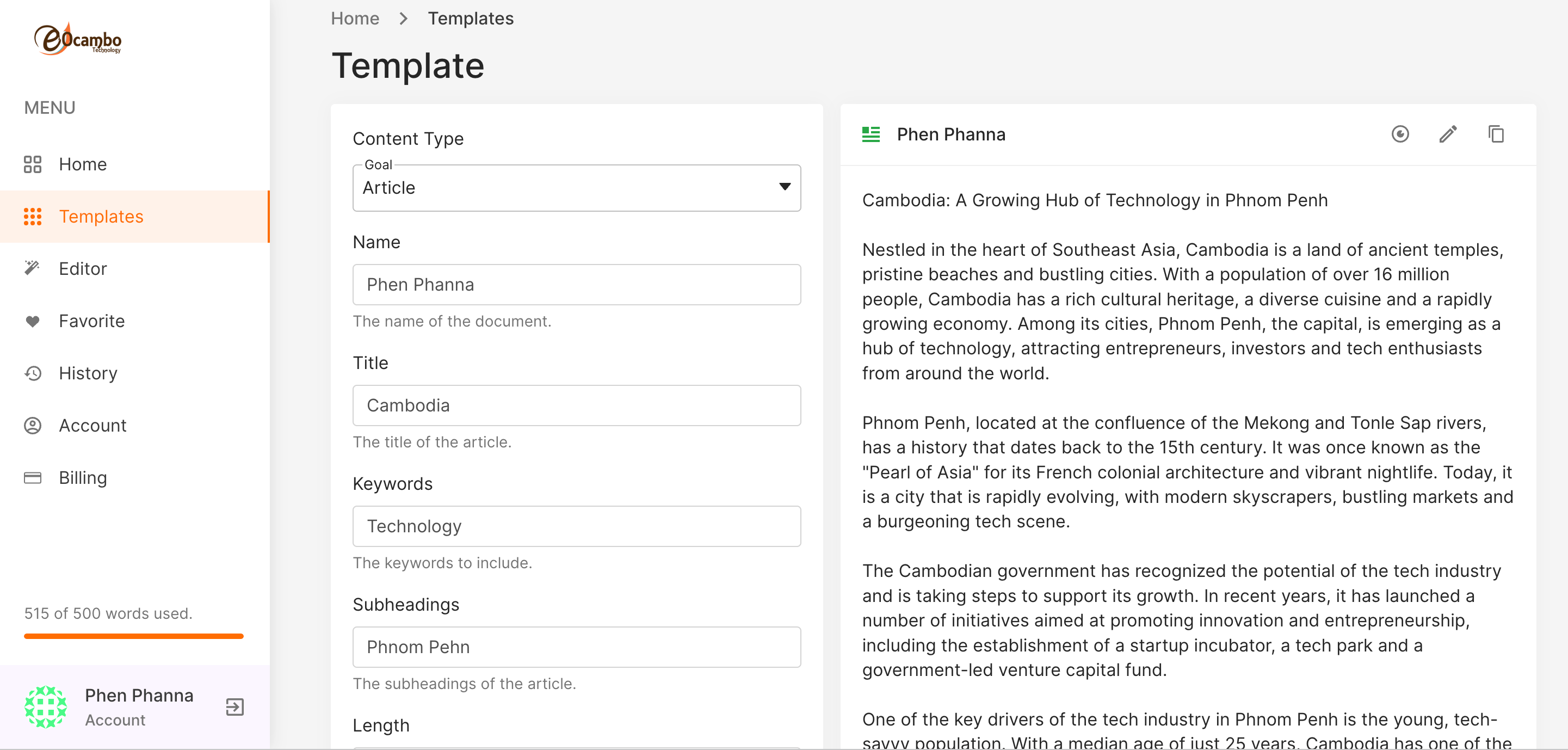This screenshot has width=1568, height=750.
Task: Click the Name field containing Phen Phanna
Action: (x=576, y=285)
